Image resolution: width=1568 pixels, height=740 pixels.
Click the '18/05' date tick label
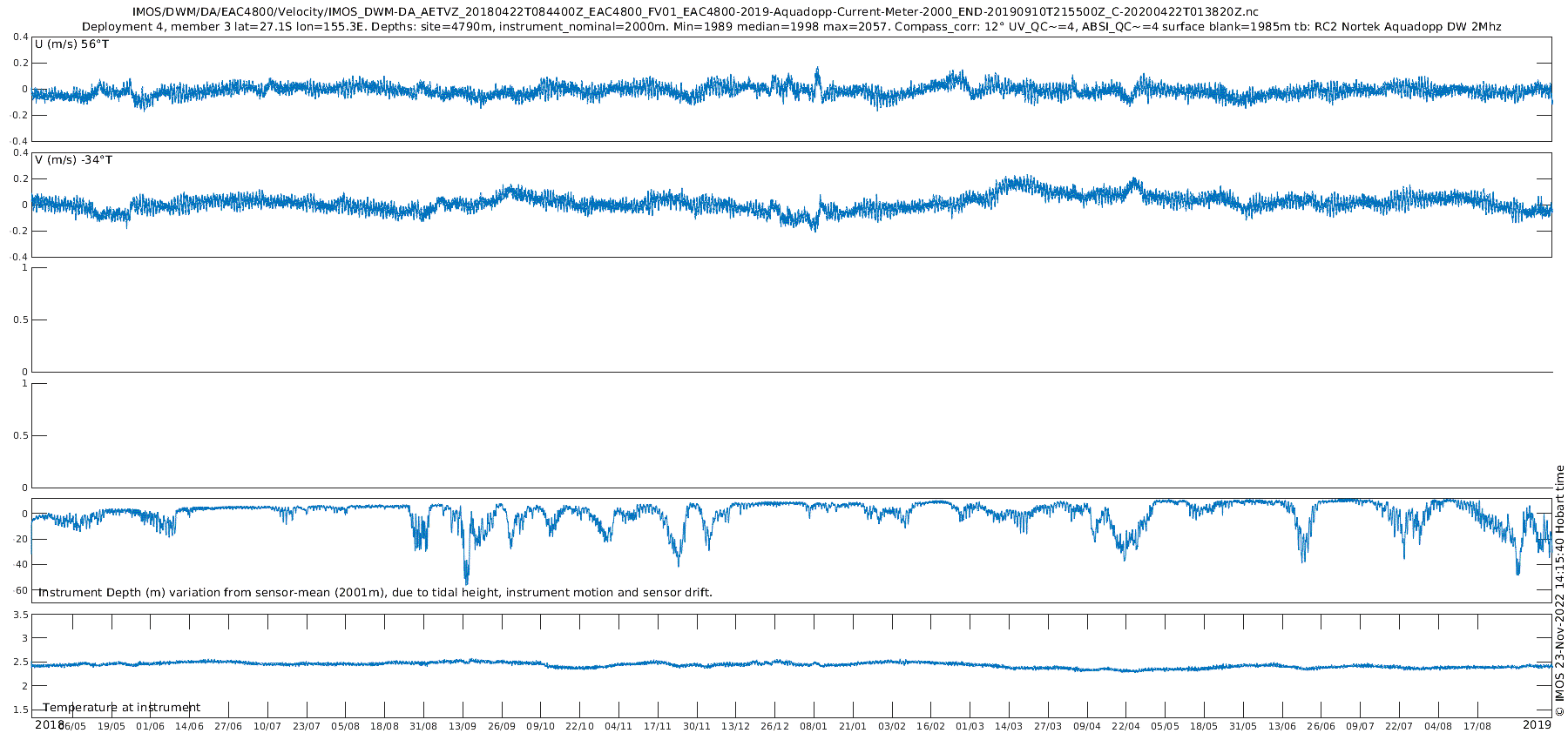point(1204,726)
